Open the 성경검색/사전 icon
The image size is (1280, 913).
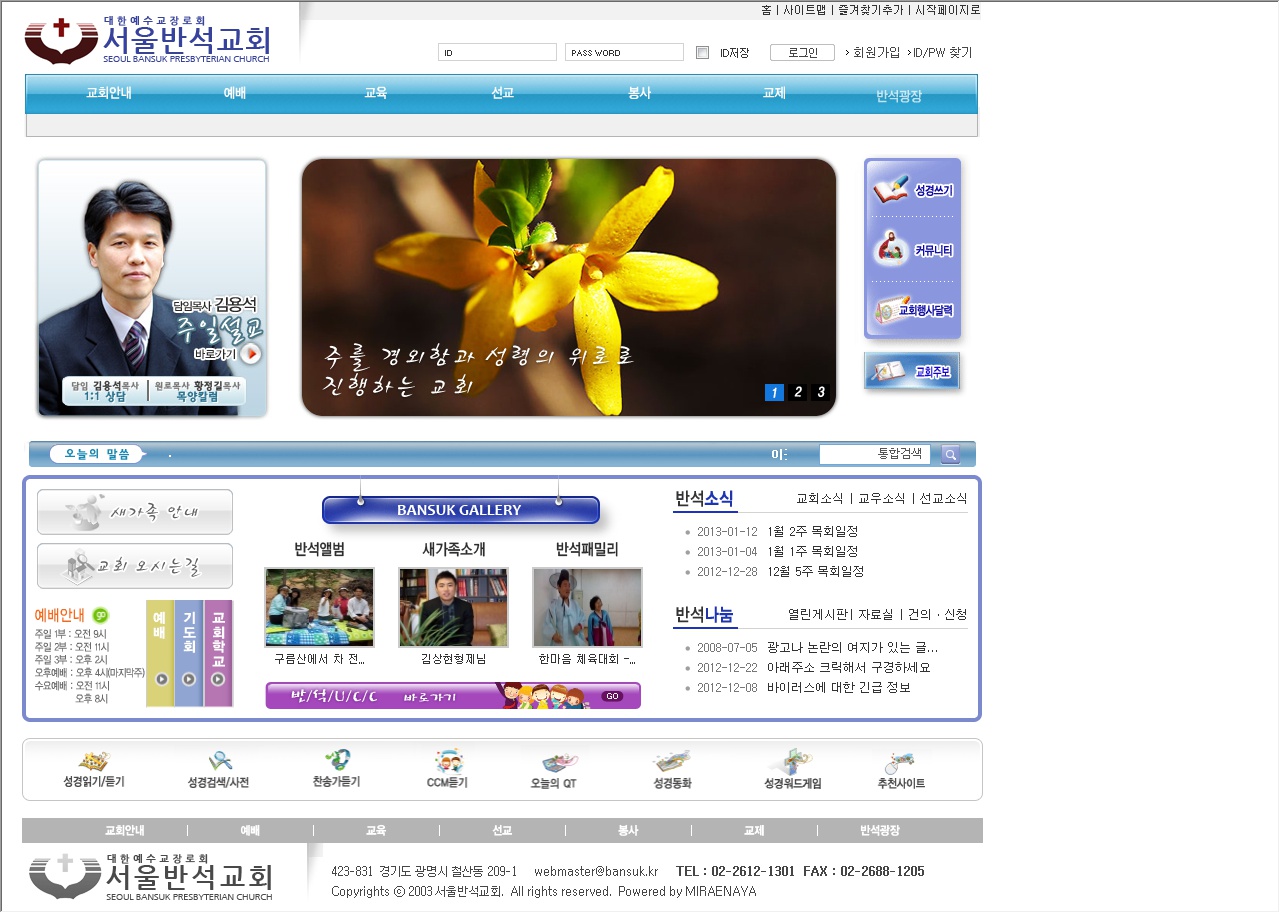pyautogui.click(x=218, y=768)
